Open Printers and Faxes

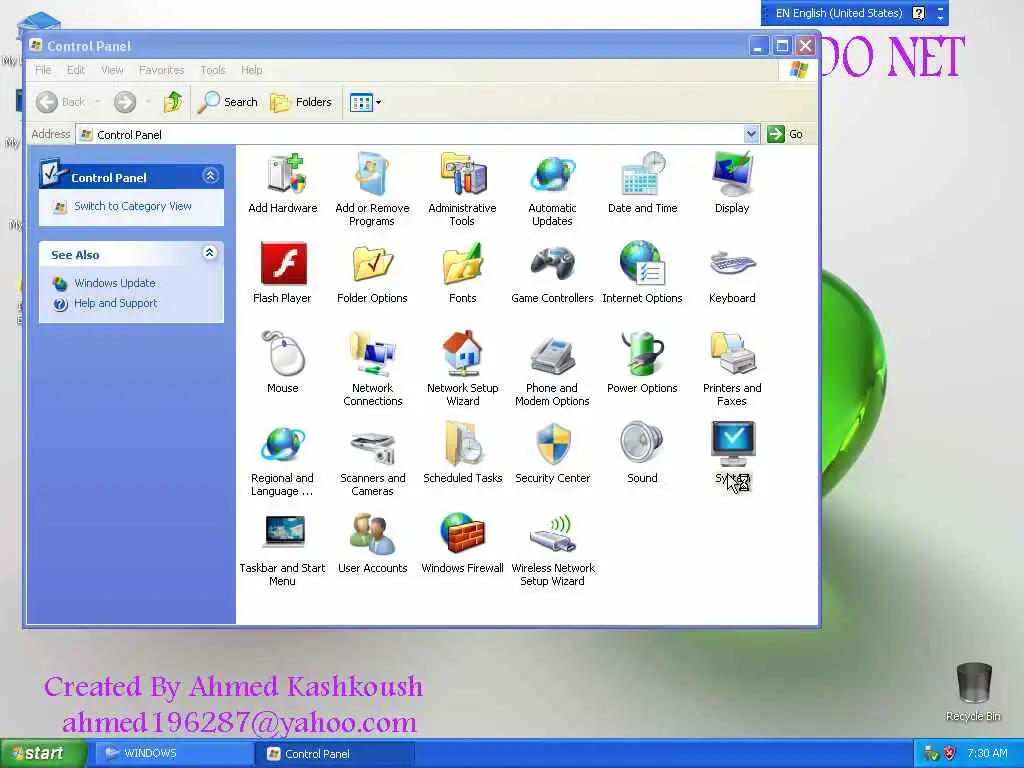pos(732,369)
